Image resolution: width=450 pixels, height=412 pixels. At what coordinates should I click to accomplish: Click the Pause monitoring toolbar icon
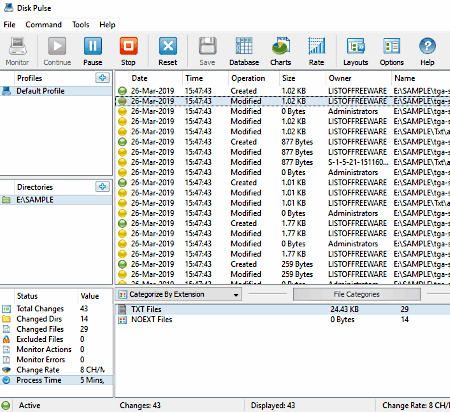[x=93, y=46]
